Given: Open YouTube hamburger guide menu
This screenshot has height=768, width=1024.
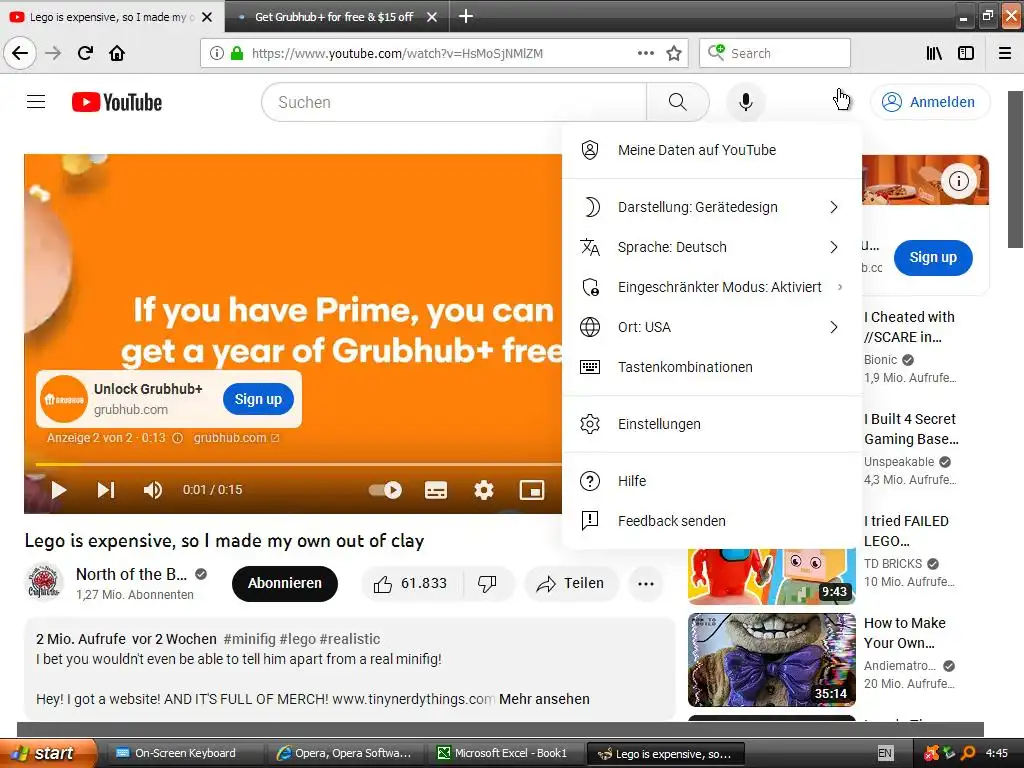Looking at the screenshot, I should [36, 102].
